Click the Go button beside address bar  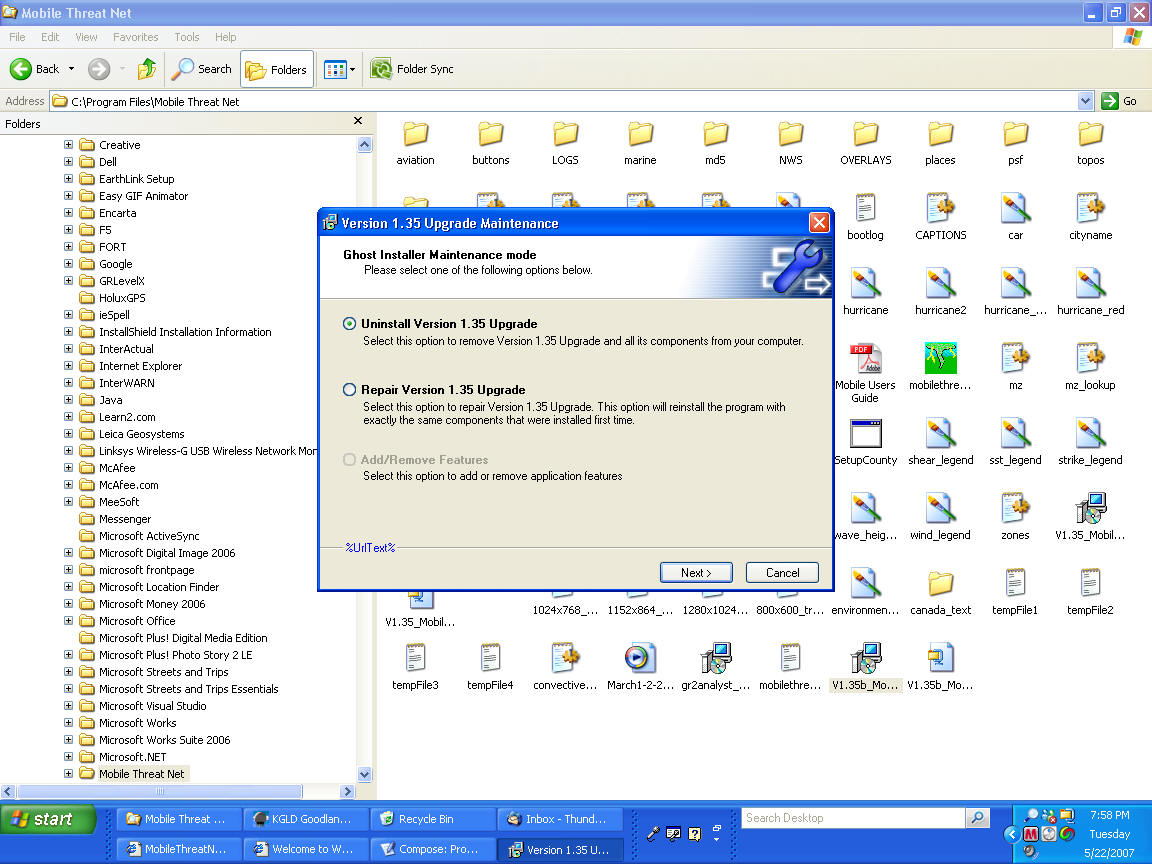(x=1120, y=101)
